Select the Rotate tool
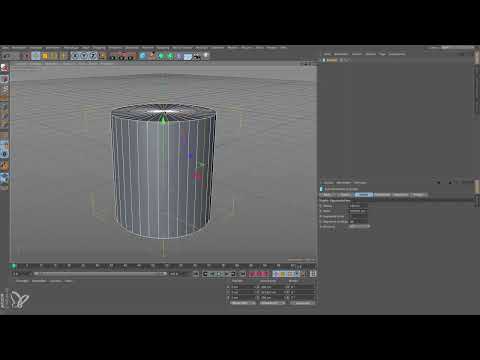 click(x=53, y=56)
